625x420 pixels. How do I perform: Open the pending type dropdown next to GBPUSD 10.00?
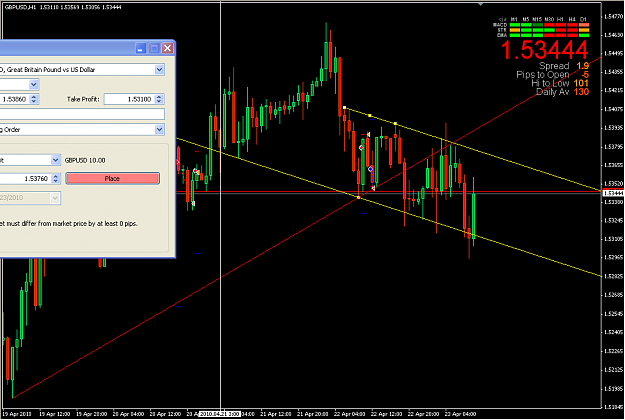pos(55,160)
